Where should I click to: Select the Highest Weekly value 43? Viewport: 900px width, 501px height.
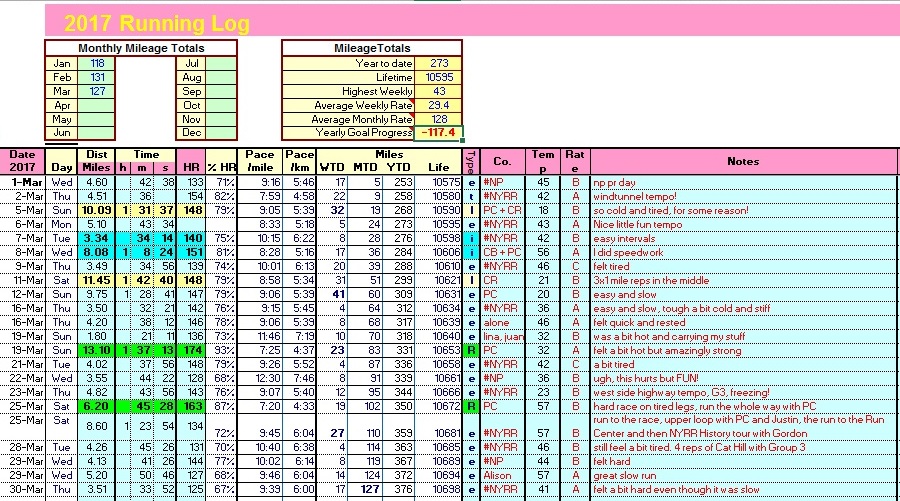point(438,91)
